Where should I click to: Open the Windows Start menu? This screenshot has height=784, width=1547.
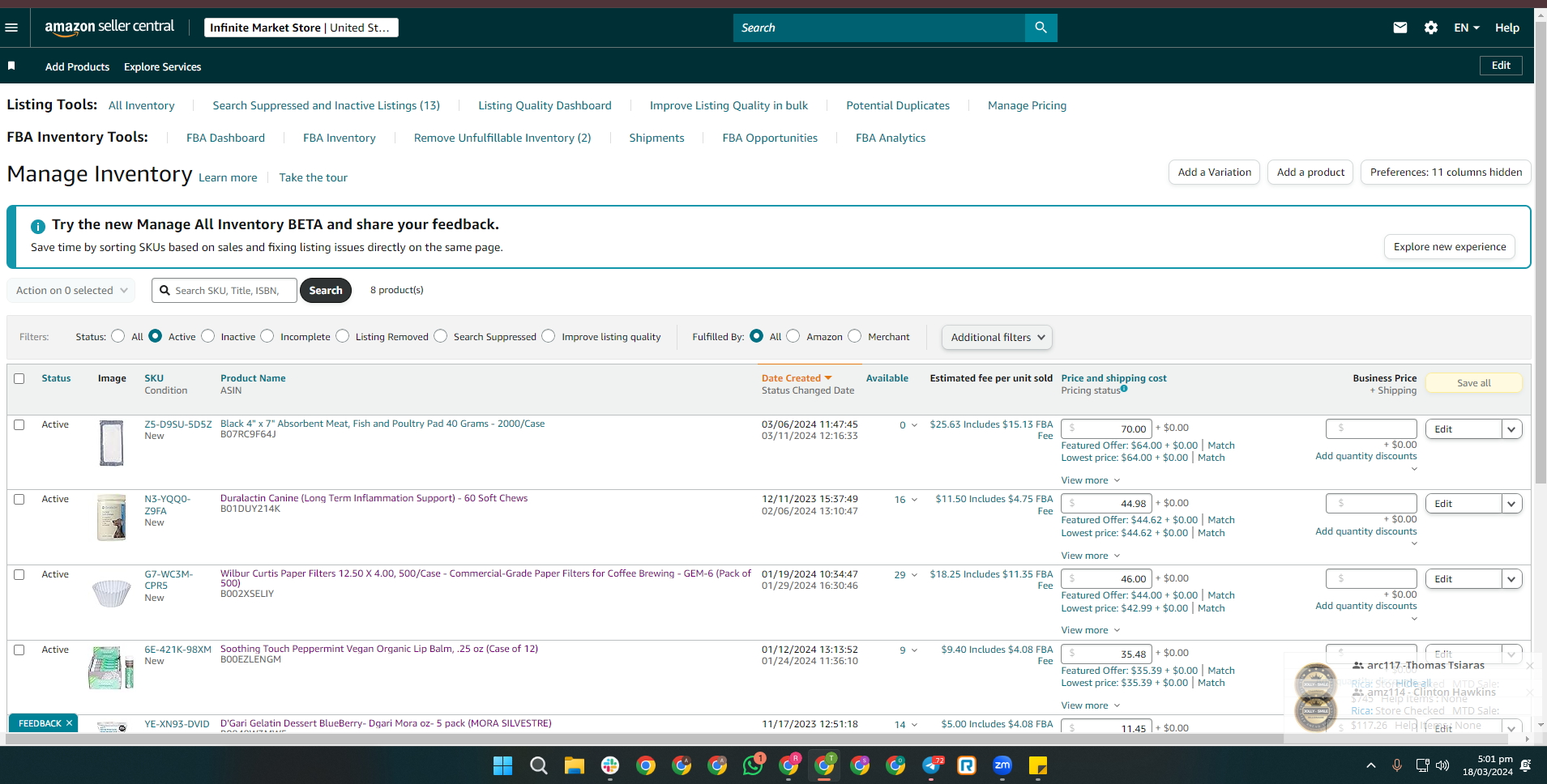(502, 765)
